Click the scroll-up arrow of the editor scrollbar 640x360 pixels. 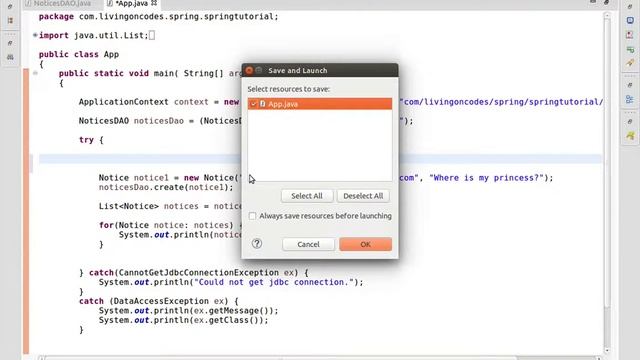pos(607,16)
